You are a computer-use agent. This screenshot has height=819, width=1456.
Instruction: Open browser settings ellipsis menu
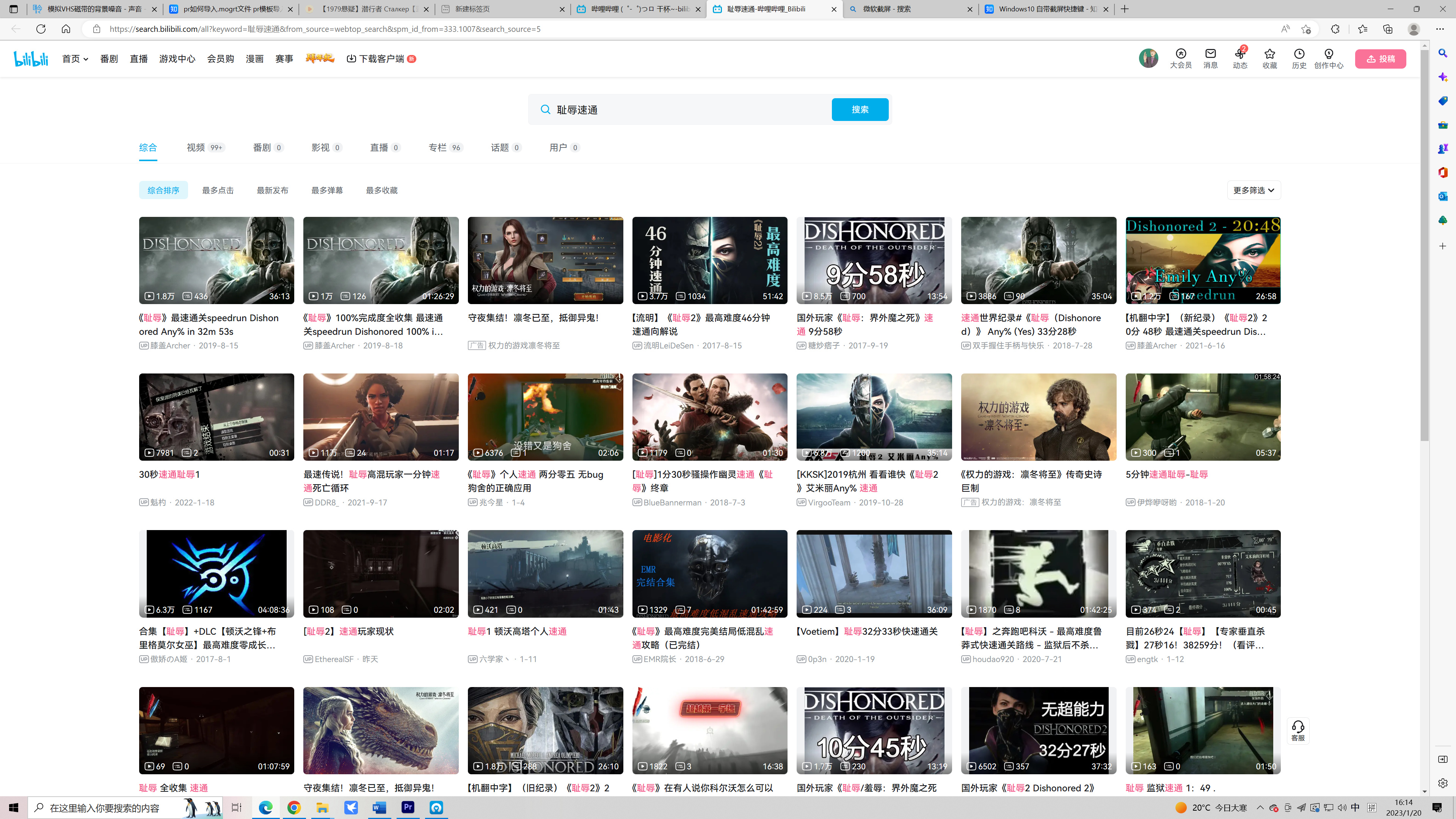[1440, 29]
